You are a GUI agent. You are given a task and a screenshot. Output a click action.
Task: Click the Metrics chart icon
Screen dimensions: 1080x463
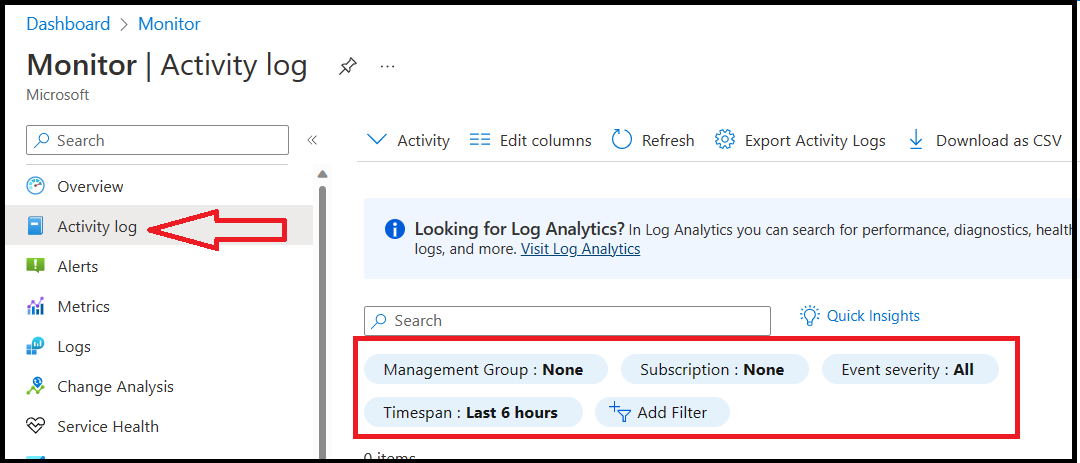[x=35, y=306]
